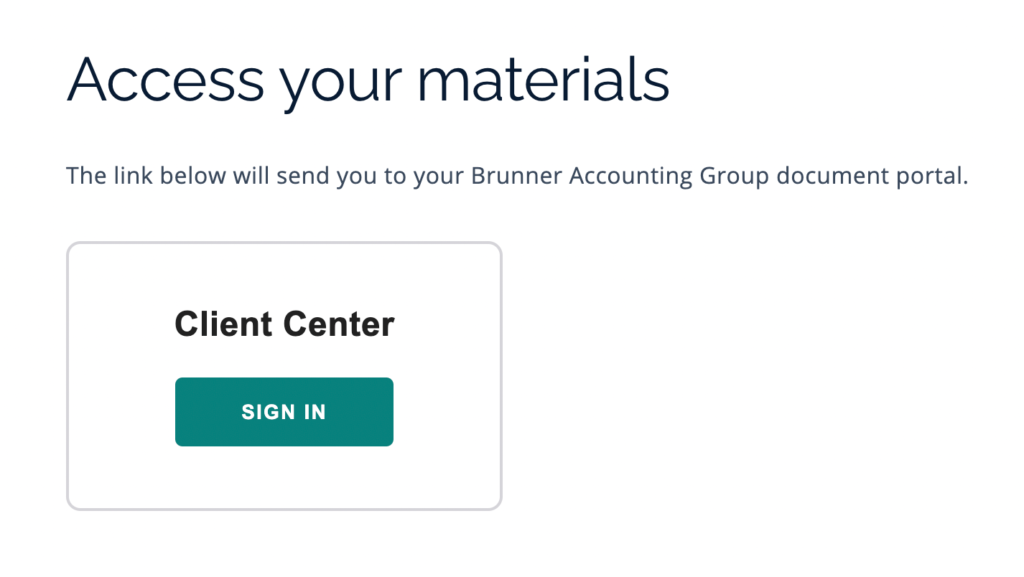Image resolution: width=1024 pixels, height=577 pixels.
Task: Click the word 'Access' in the heading
Action: (x=165, y=80)
